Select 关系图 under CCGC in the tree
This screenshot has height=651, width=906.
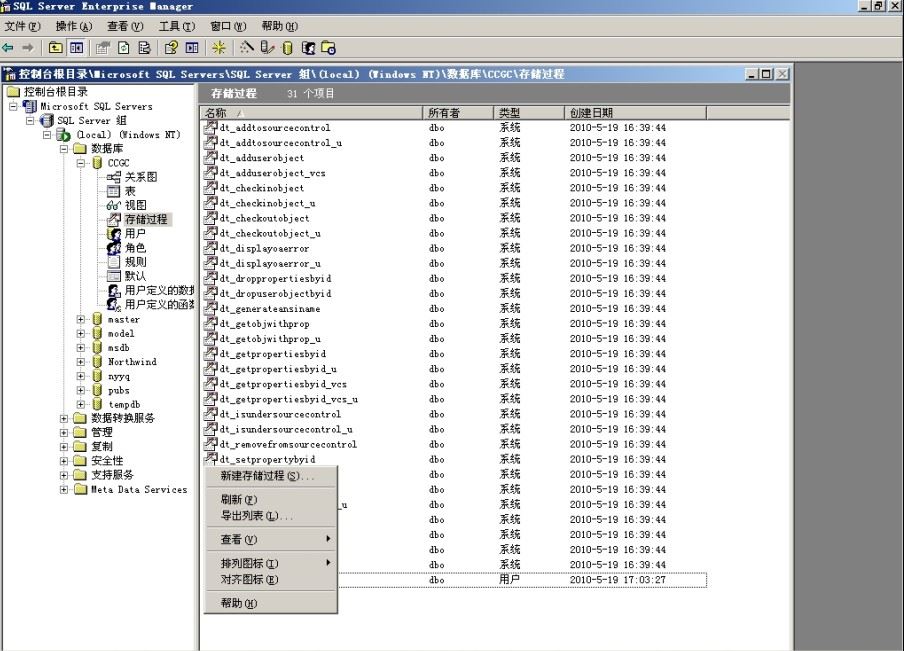click(140, 177)
